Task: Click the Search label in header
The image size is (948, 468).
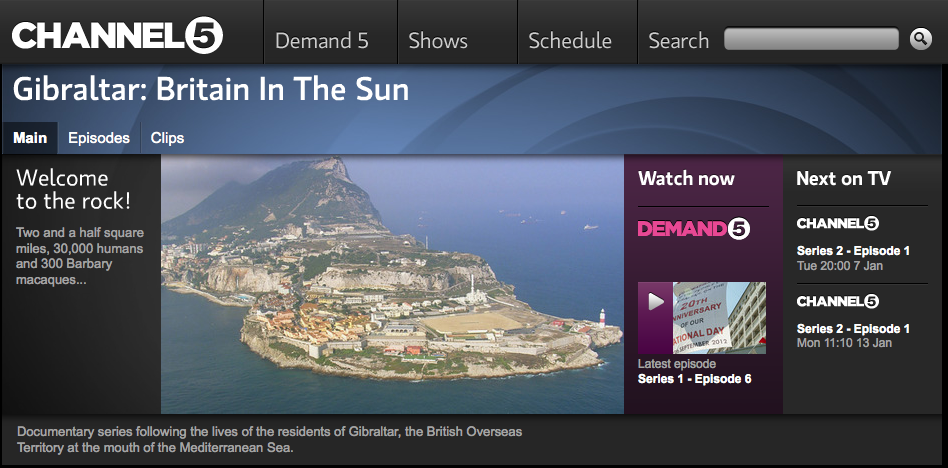Action: [x=678, y=41]
